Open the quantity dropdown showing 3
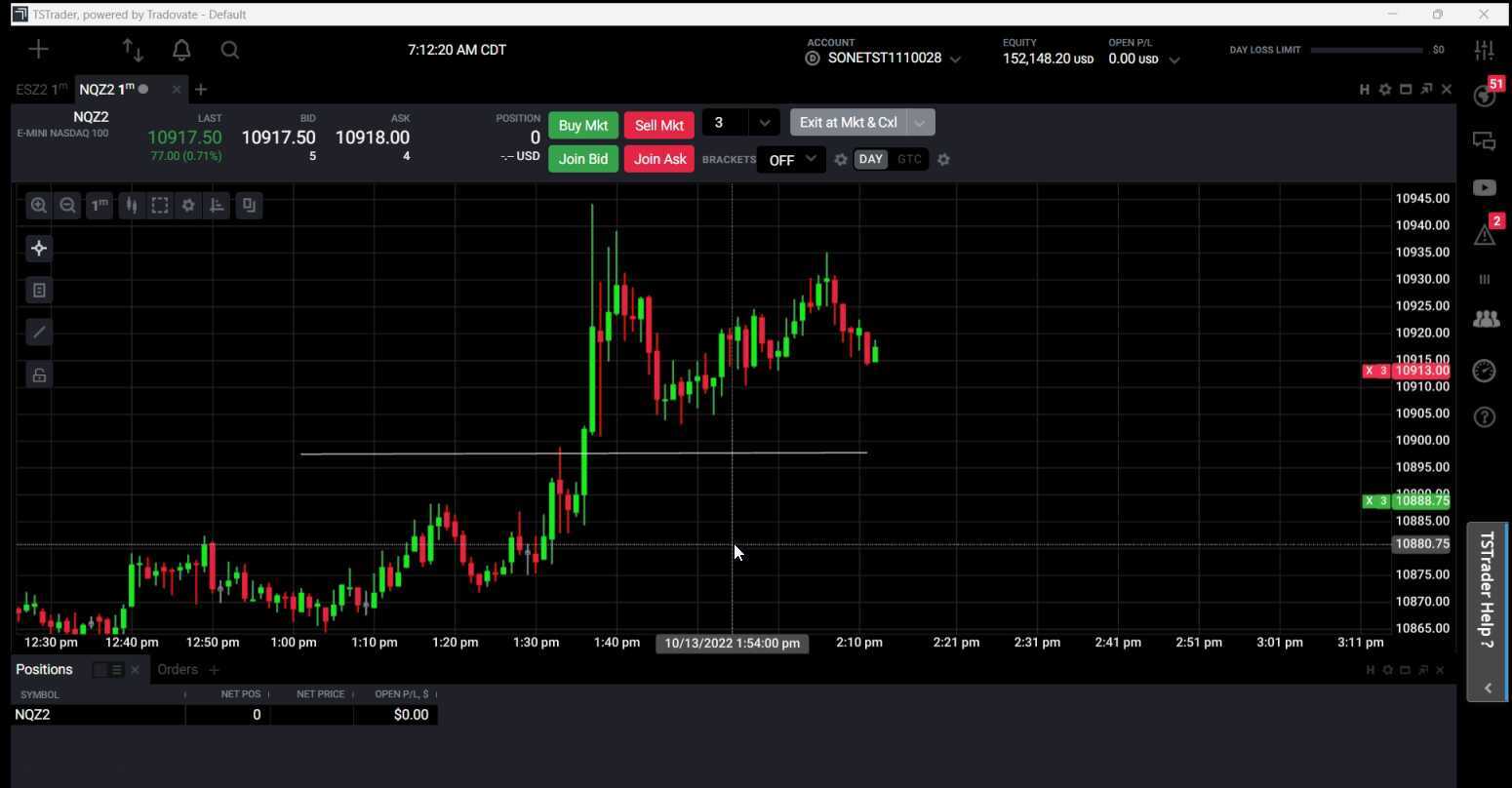 pos(764,122)
